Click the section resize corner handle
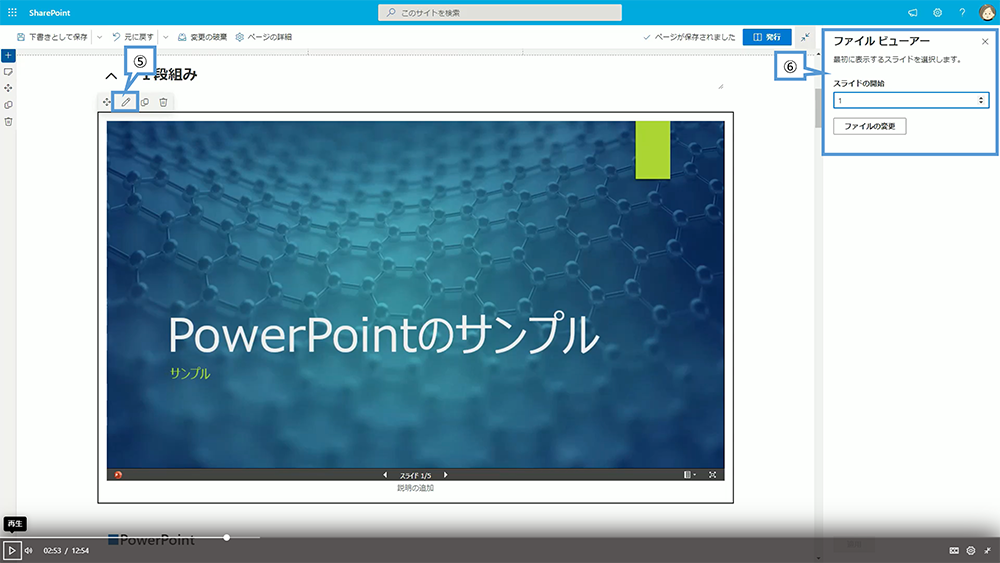The image size is (1000, 563). [x=721, y=86]
